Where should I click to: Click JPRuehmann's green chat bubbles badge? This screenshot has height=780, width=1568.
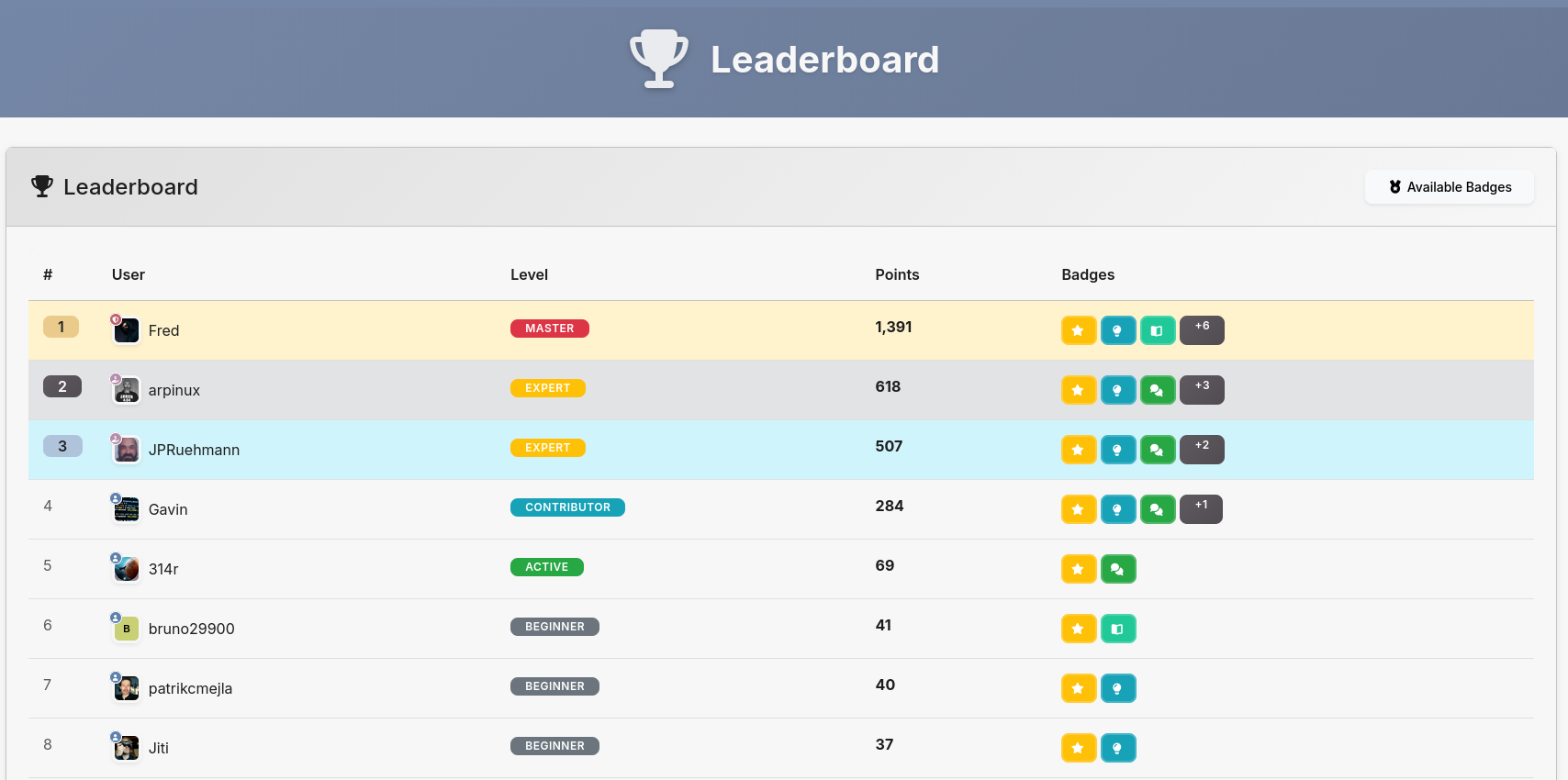(1158, 450)
